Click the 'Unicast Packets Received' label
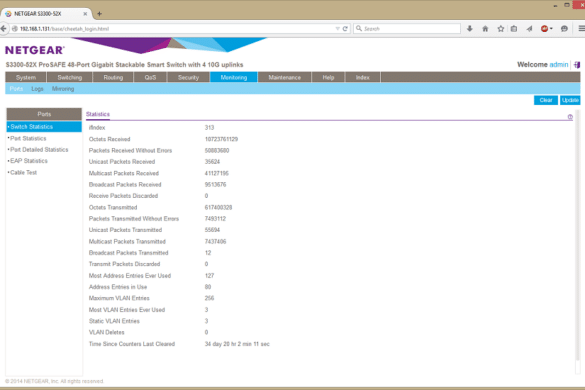The height and width of the screenshot is (390, 585). 122,162
